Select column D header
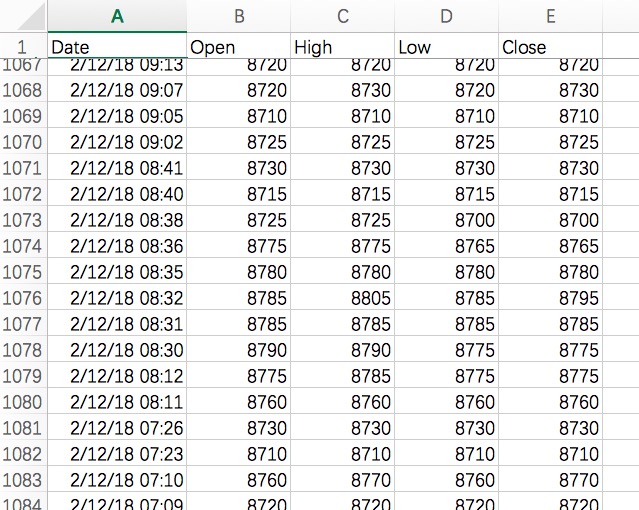639x510 pixels. tap(446, 16)
